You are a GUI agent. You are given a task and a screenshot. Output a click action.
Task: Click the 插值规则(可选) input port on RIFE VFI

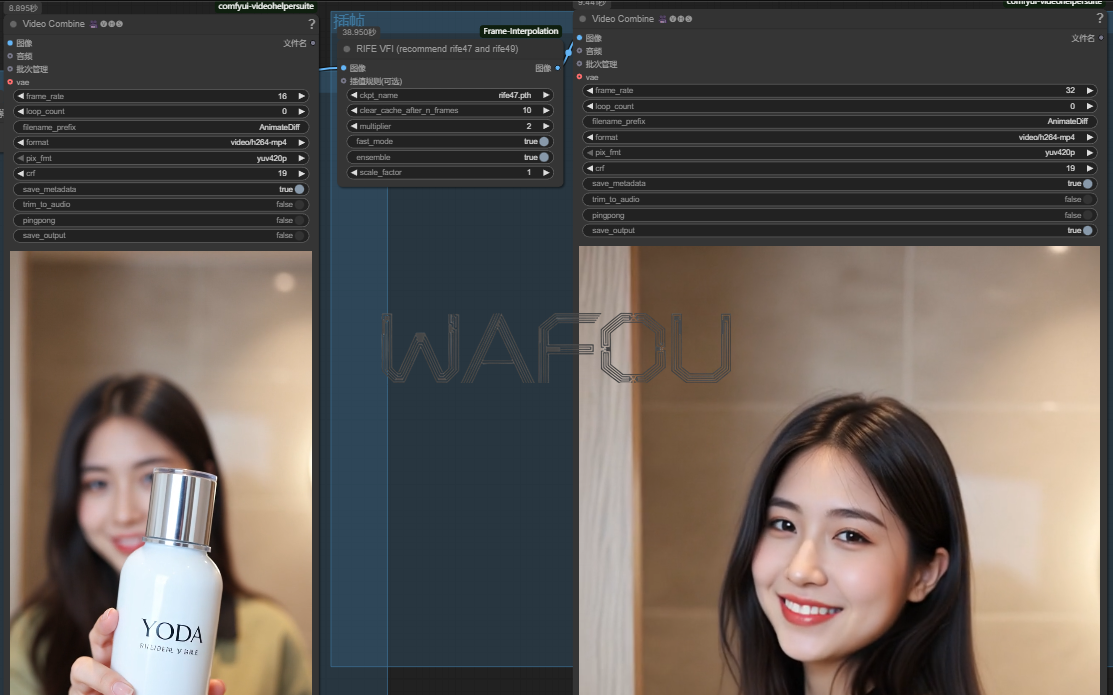pyautogui.click(x=343, y=81)
